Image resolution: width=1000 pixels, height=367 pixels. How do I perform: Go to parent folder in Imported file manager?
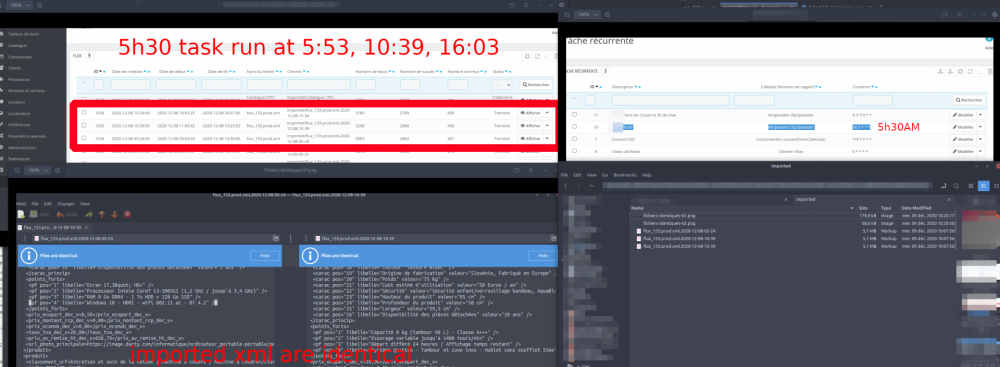click(x=591, y=186)
